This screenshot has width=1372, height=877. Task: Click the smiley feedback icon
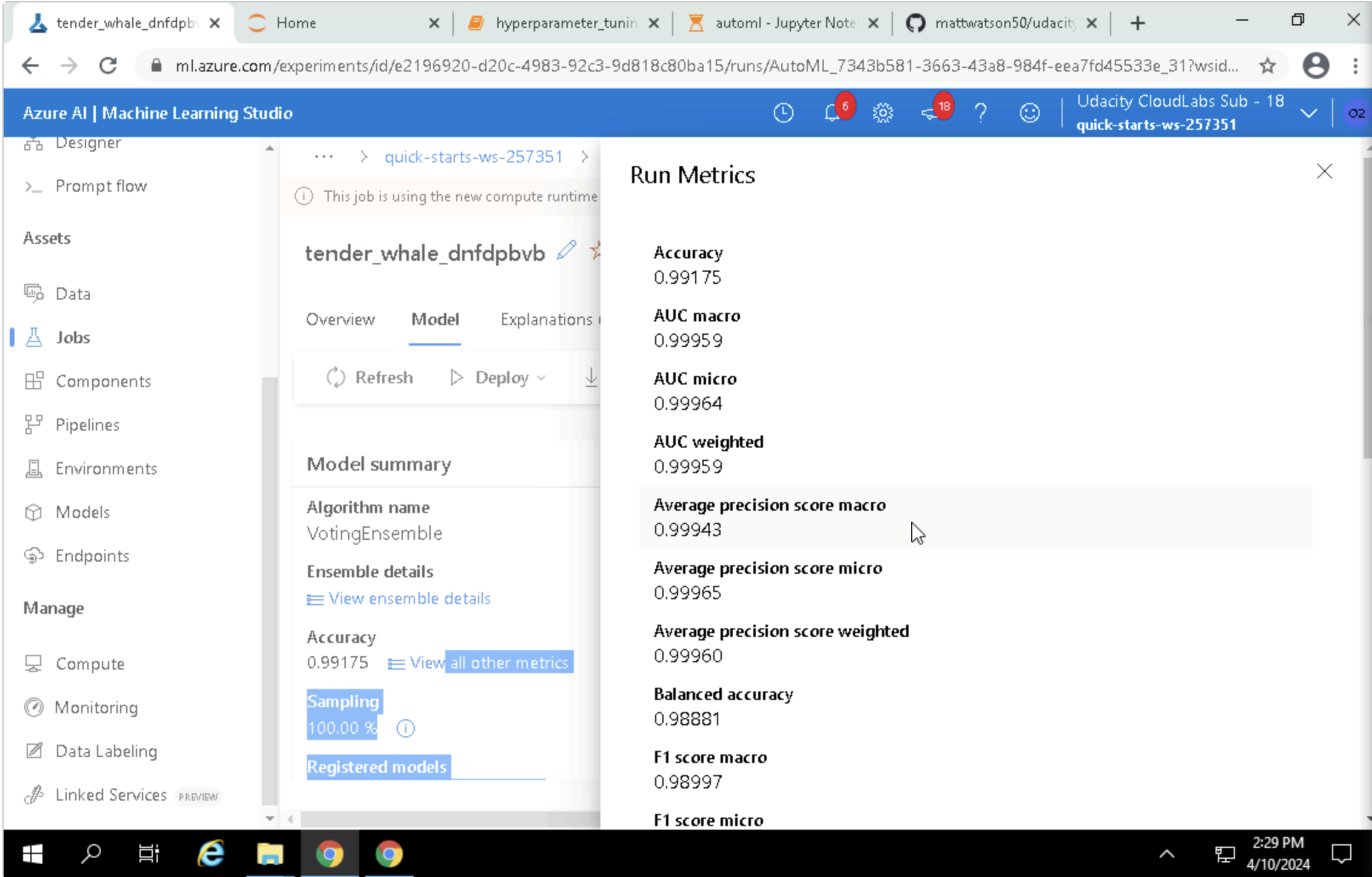tap(1029, 113)
